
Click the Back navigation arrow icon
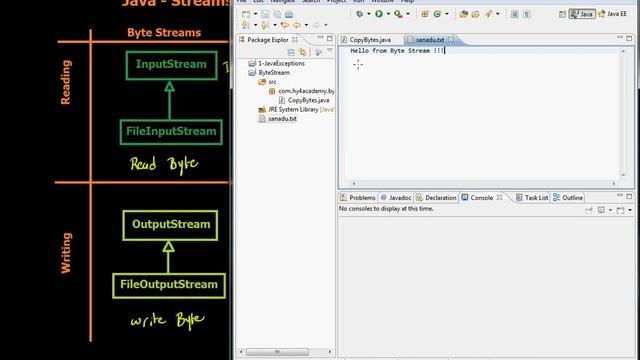tap(297, 25)
